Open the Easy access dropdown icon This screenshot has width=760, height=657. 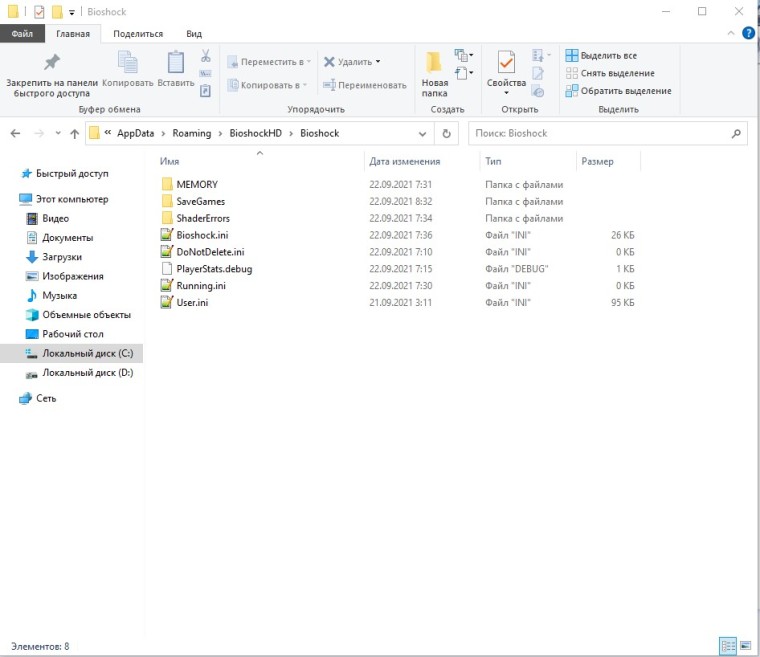pos(464,73)
